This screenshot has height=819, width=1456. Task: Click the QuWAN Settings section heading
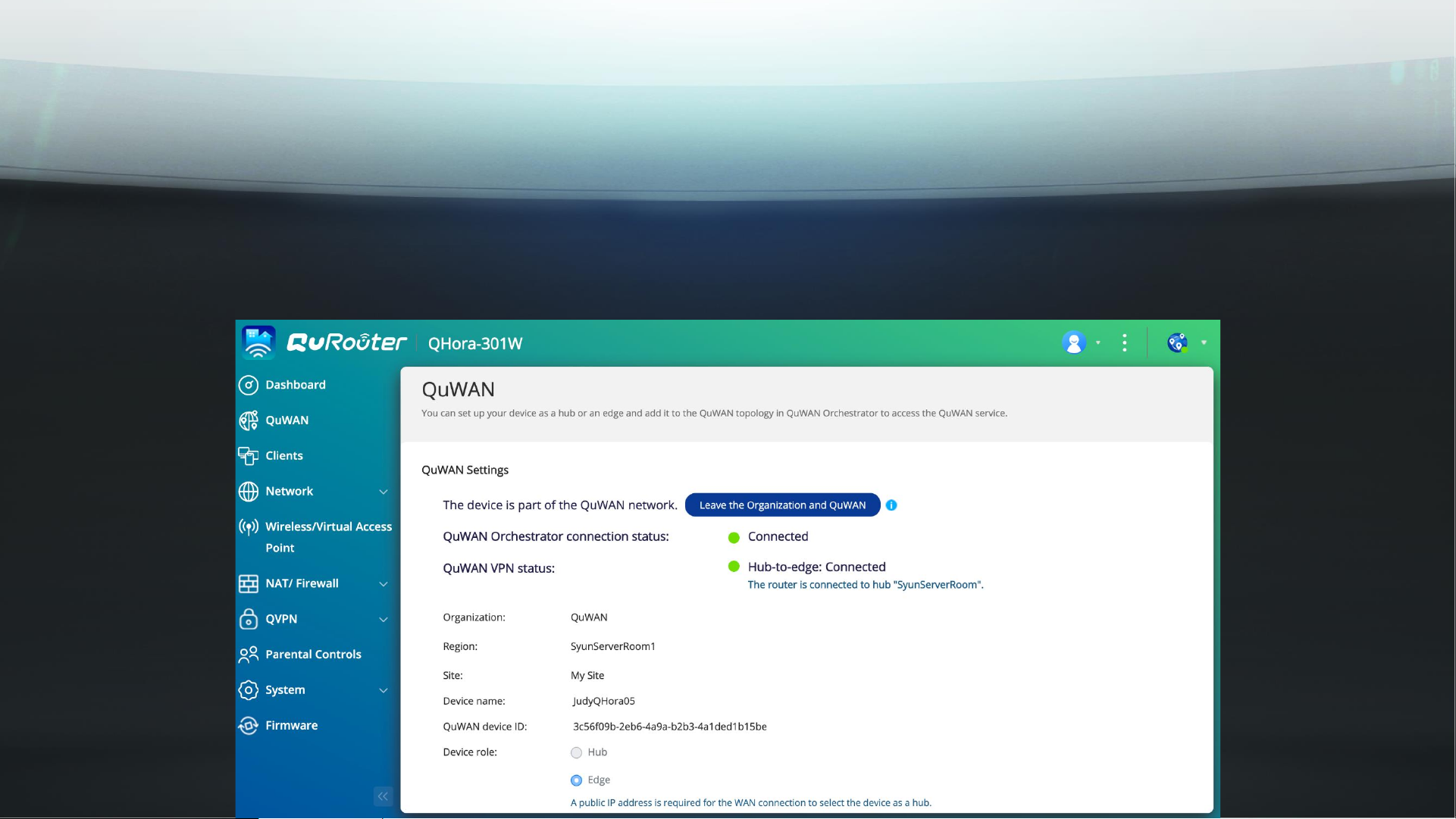pos(465,470)
